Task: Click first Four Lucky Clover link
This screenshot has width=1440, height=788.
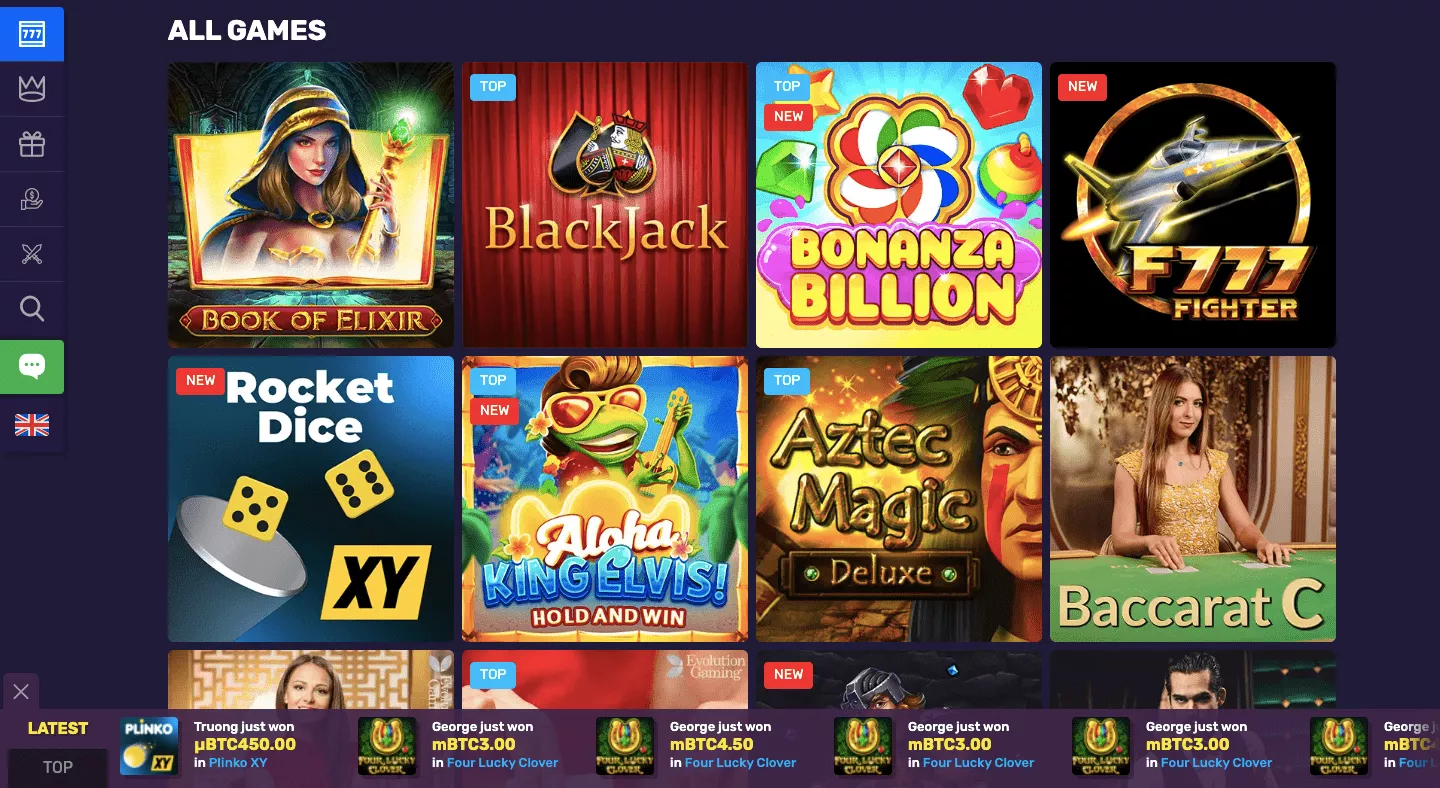Action: [x=503, y=762]
